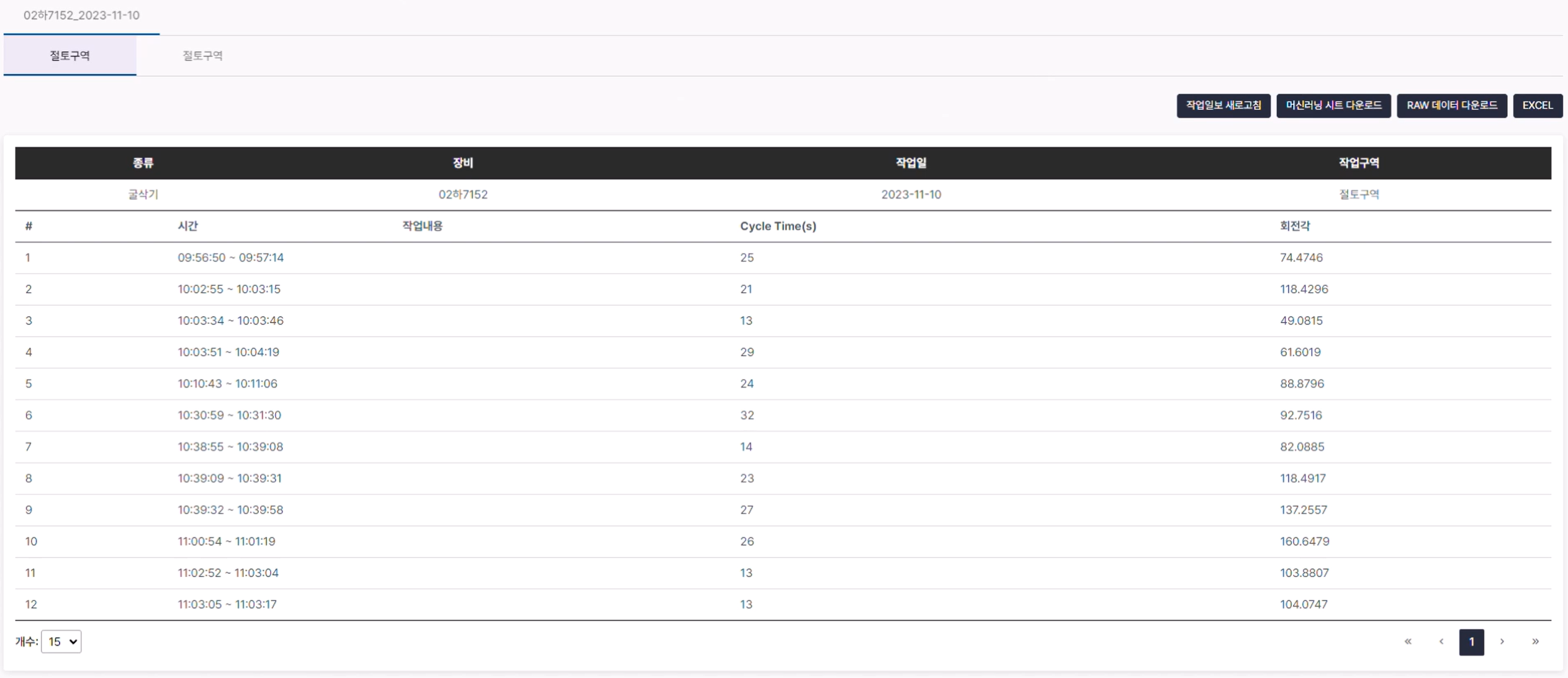
Task: Click the 작업내용 column header
Action: (422, 226)
